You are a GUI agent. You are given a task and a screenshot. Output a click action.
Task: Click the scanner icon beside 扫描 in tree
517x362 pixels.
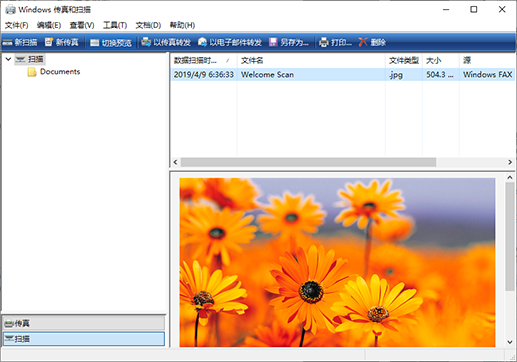coord(20,59)
